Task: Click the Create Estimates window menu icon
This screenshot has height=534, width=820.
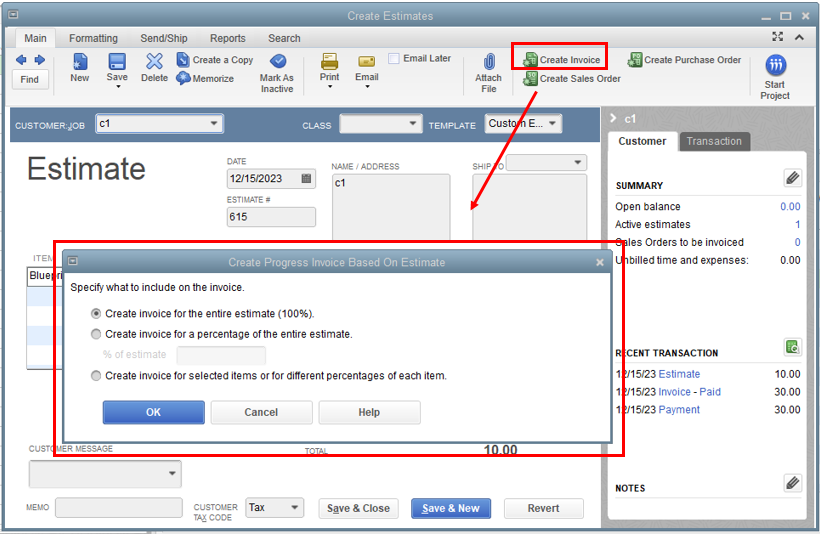Action: (13, 15)
